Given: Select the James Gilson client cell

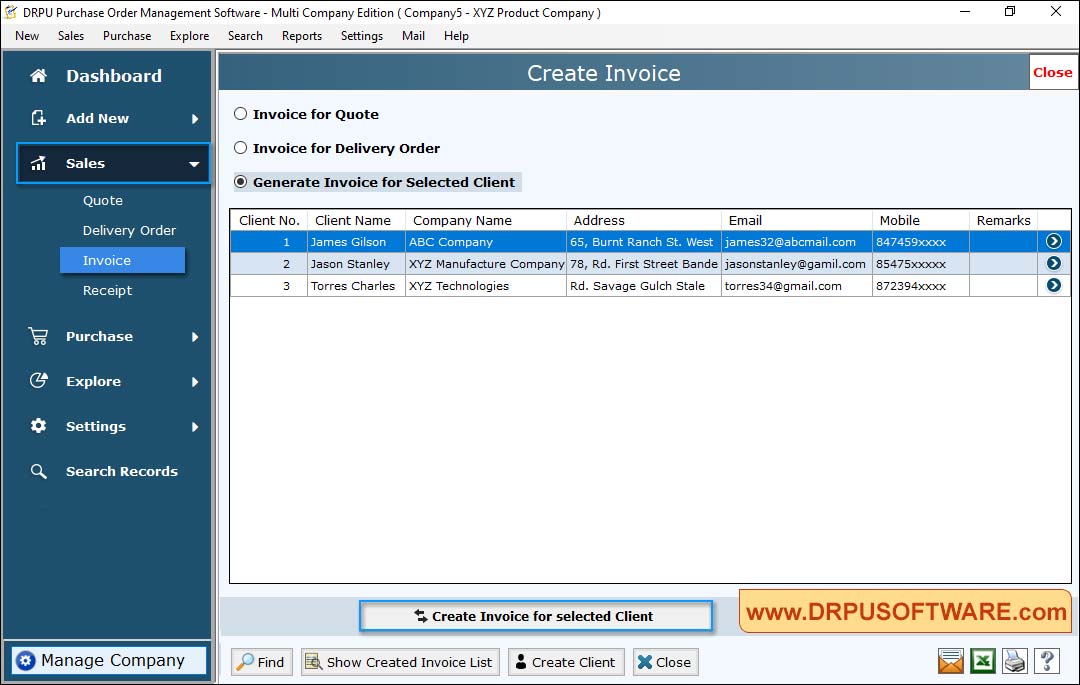Looking at the screenshot, I should (356, 242).
